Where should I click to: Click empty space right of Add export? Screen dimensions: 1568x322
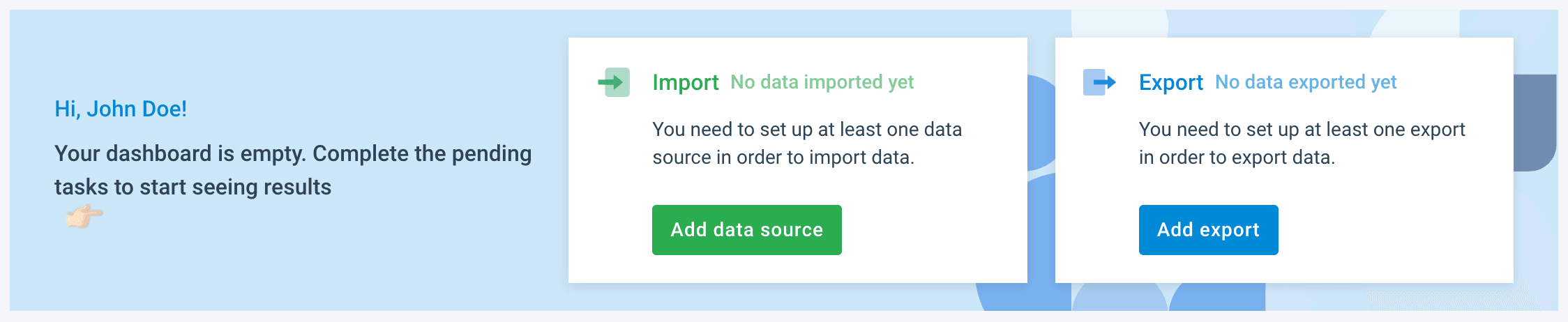1395,230
